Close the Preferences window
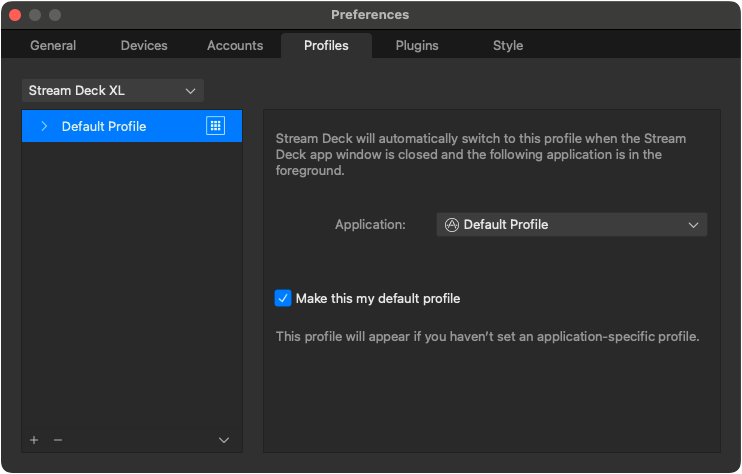 pyautogui.click(x=15, y=15)
